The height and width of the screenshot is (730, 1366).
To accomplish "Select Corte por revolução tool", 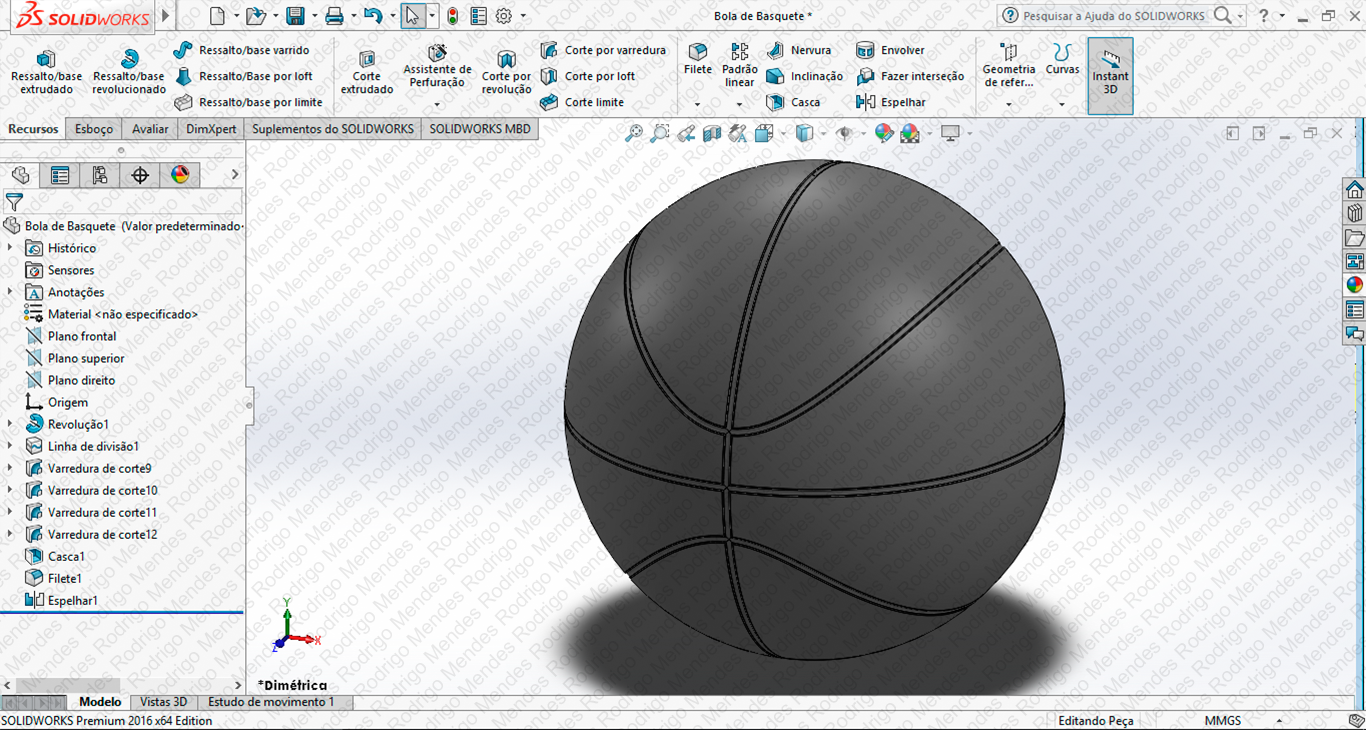I will (506, 72).
